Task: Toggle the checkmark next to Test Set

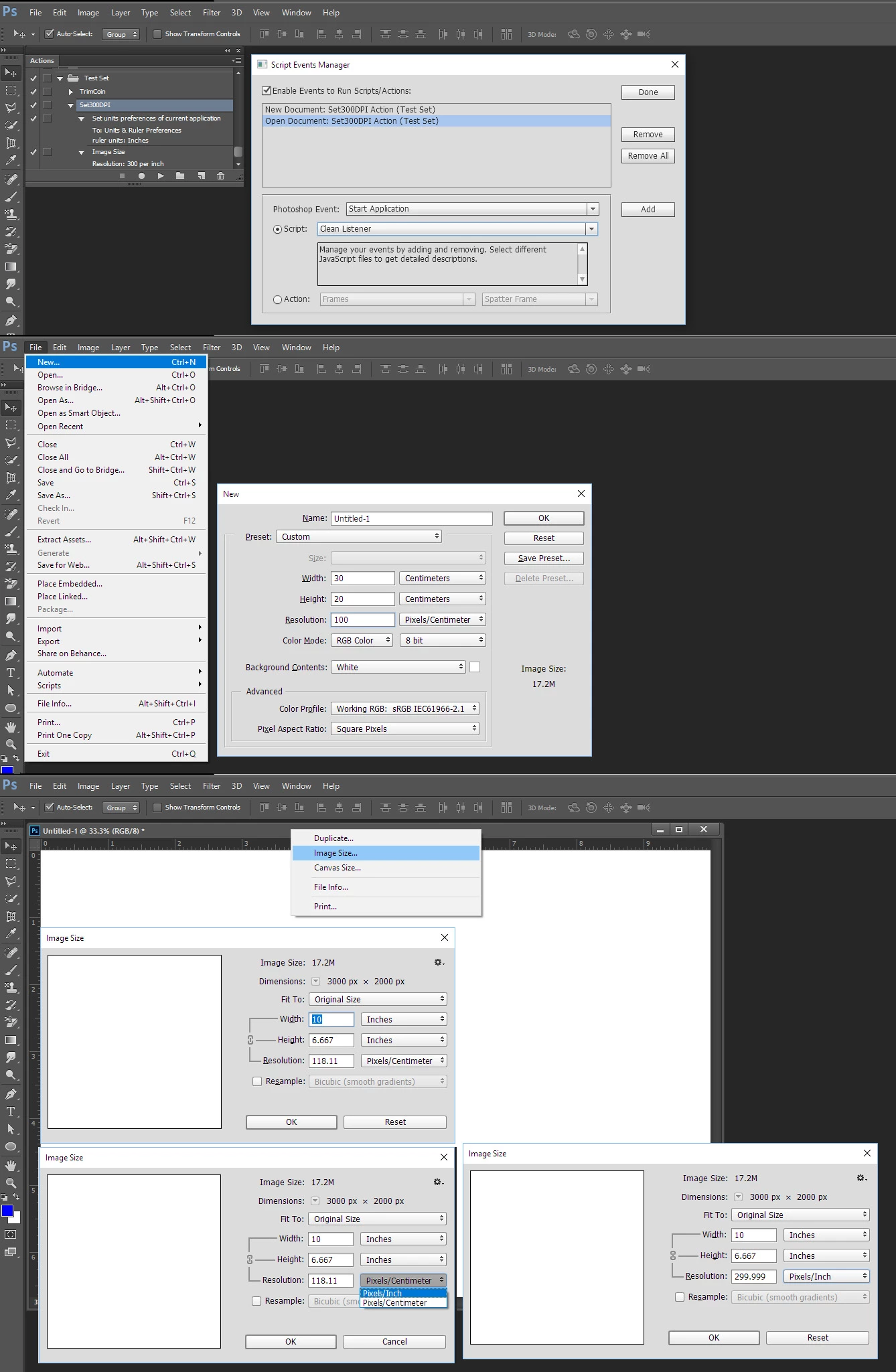Action: coord(33,78)
